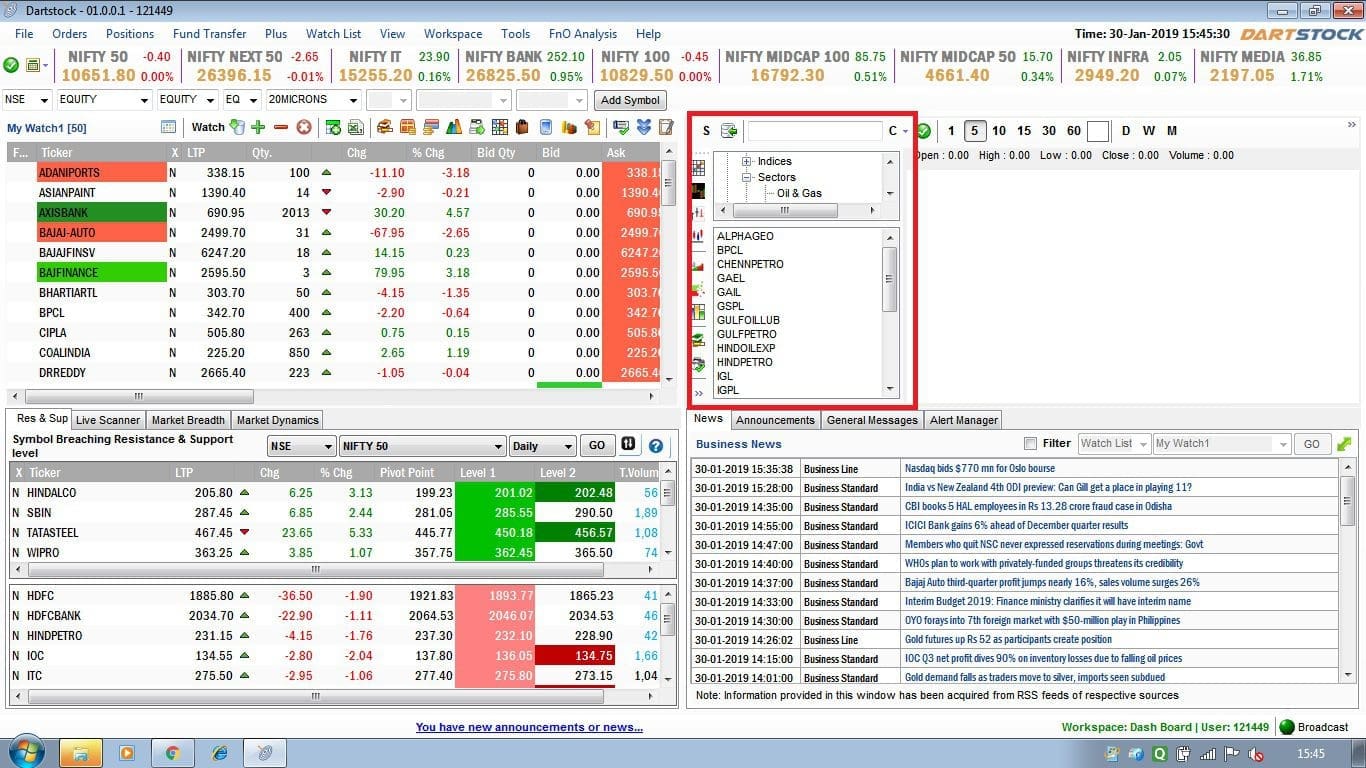Click the blue double down-arrow icon
1366x768 pixels.
(x=644, y=127)
